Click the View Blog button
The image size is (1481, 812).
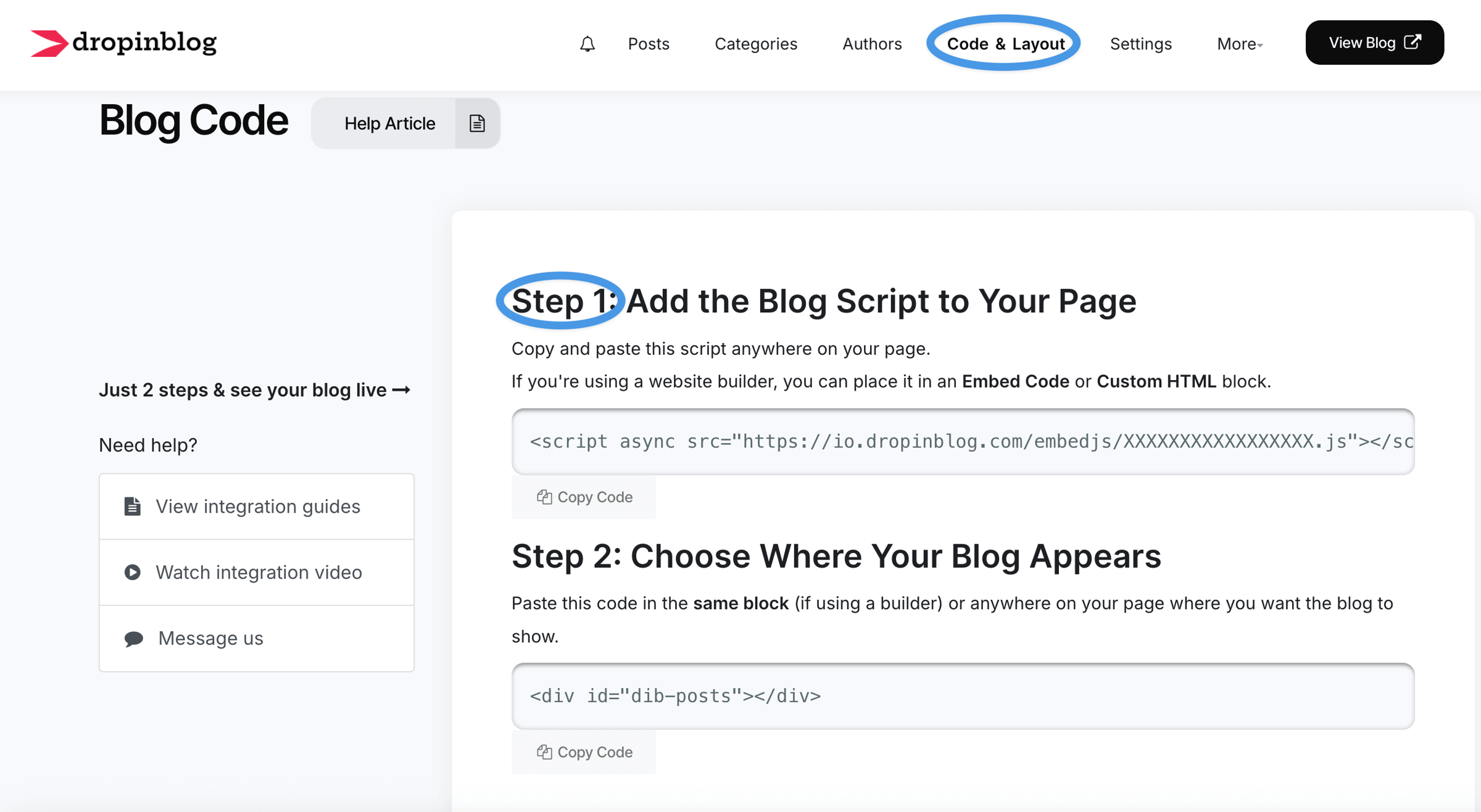[x=1374, y=42]
